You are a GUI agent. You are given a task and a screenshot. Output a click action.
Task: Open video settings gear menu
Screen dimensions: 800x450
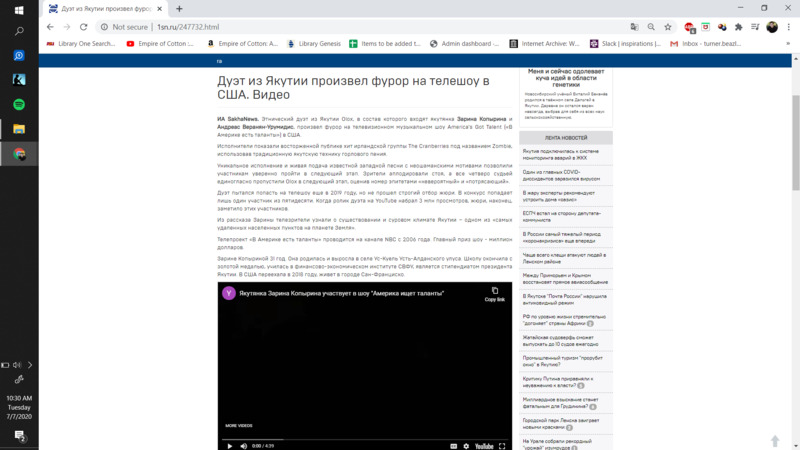click(465, 446)
